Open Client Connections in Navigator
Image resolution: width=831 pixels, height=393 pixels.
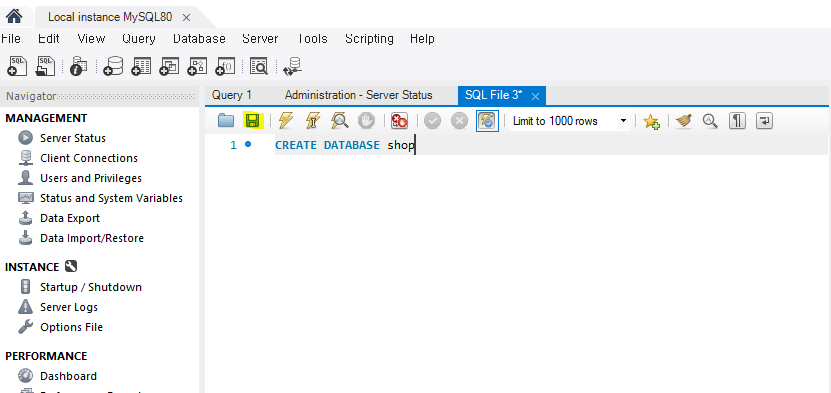[x=89, y=158]
